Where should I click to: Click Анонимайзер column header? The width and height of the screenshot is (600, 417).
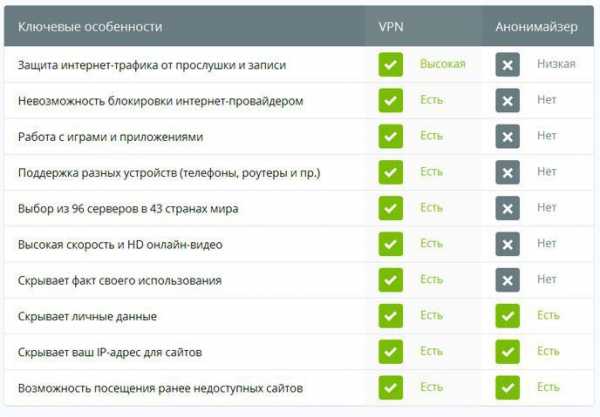(x=536, y=27)
